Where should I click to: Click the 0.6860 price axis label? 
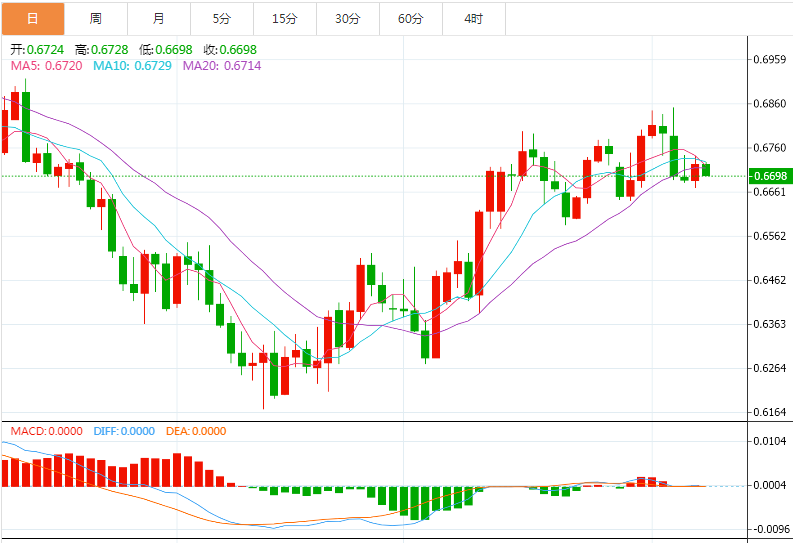pyautogui.click(x=770, y=104)
